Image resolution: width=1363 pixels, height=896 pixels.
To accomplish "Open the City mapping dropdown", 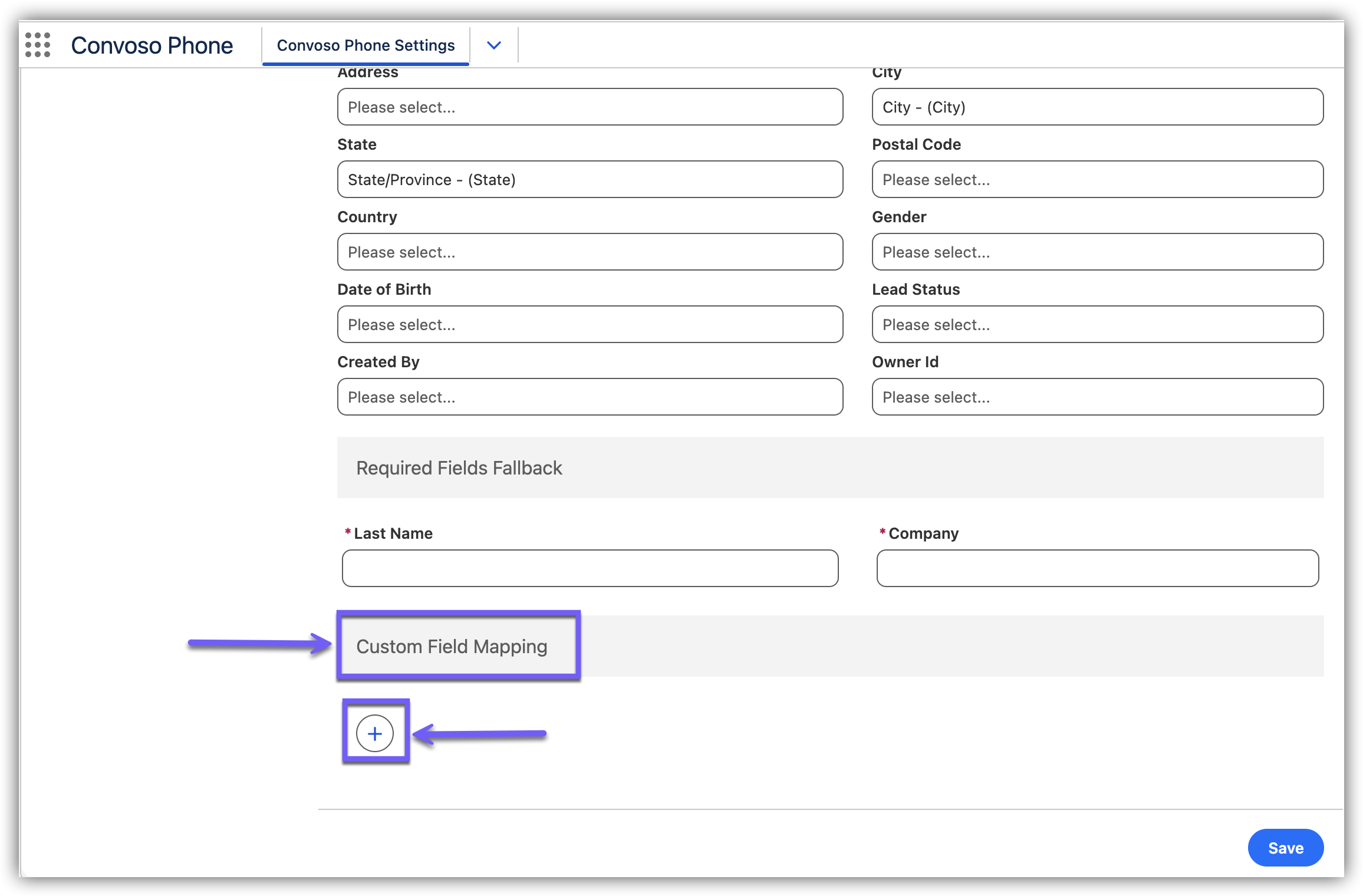I will pos(1097,107).
